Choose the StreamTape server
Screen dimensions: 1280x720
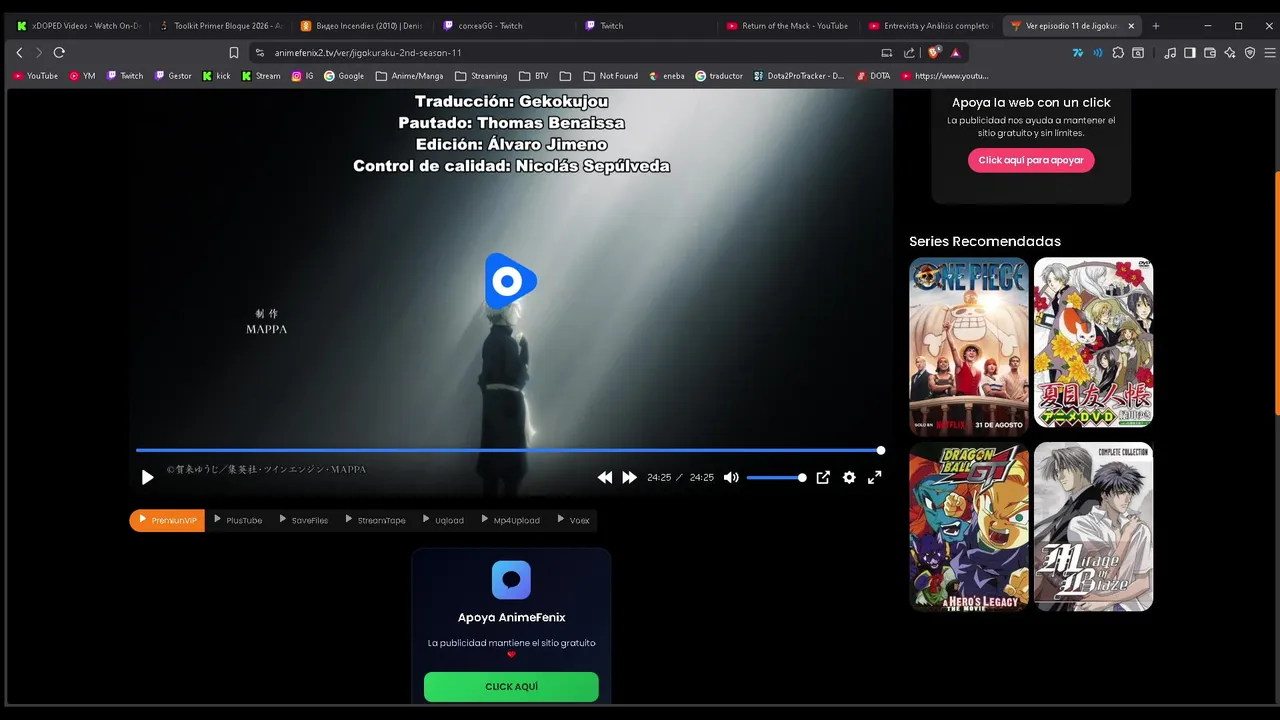tap(376, 520)
